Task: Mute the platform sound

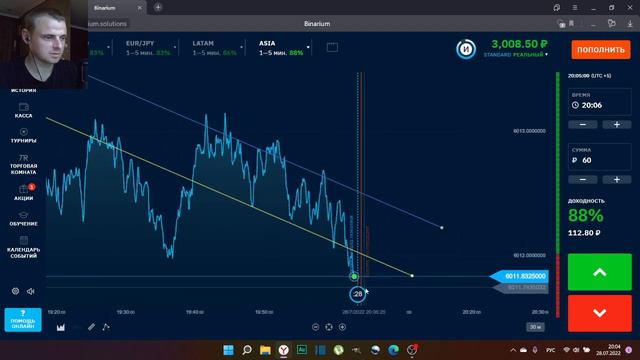Action: point(31,291)
